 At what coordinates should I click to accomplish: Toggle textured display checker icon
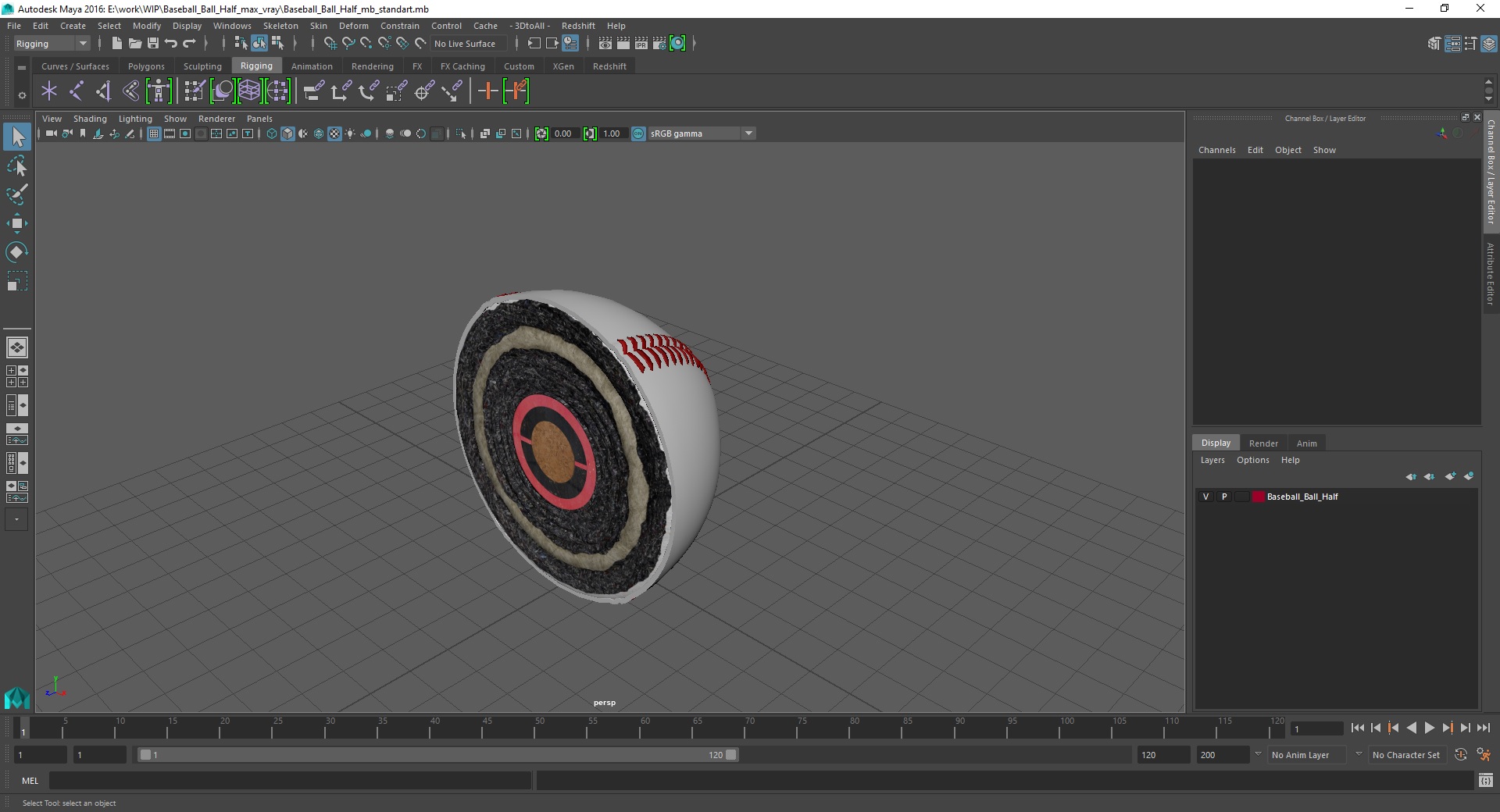point(334,134)
